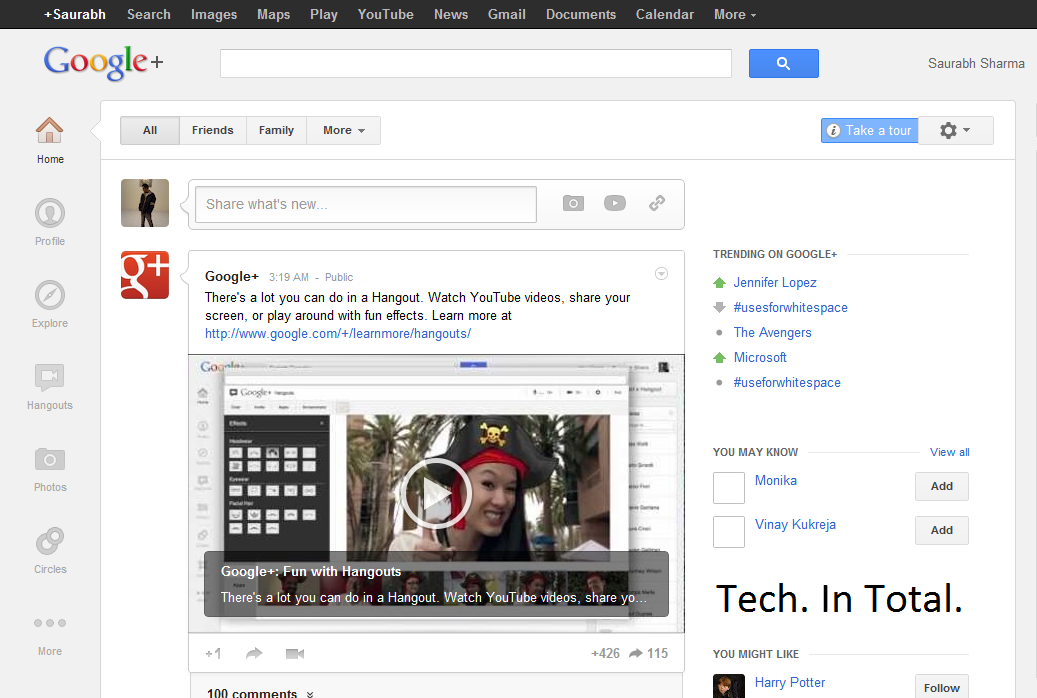Open the Monika profile link
The image size is (1037, 698).
776,481
